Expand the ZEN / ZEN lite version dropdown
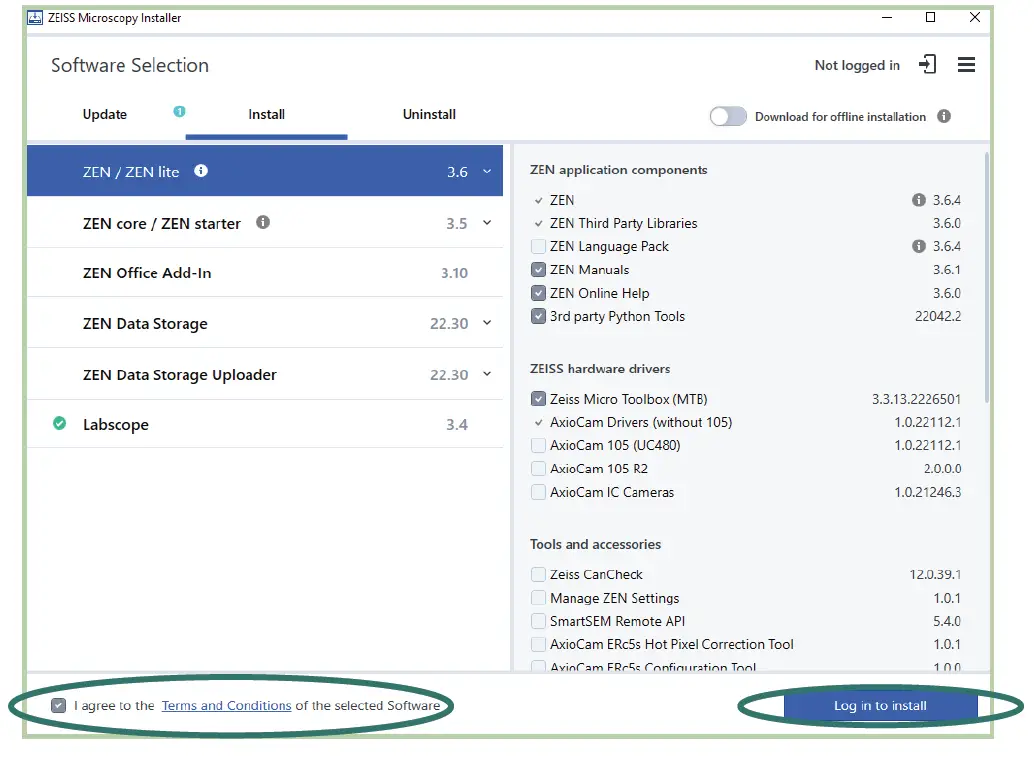This screenshot has height=758, width=1034. click(487, 172)
